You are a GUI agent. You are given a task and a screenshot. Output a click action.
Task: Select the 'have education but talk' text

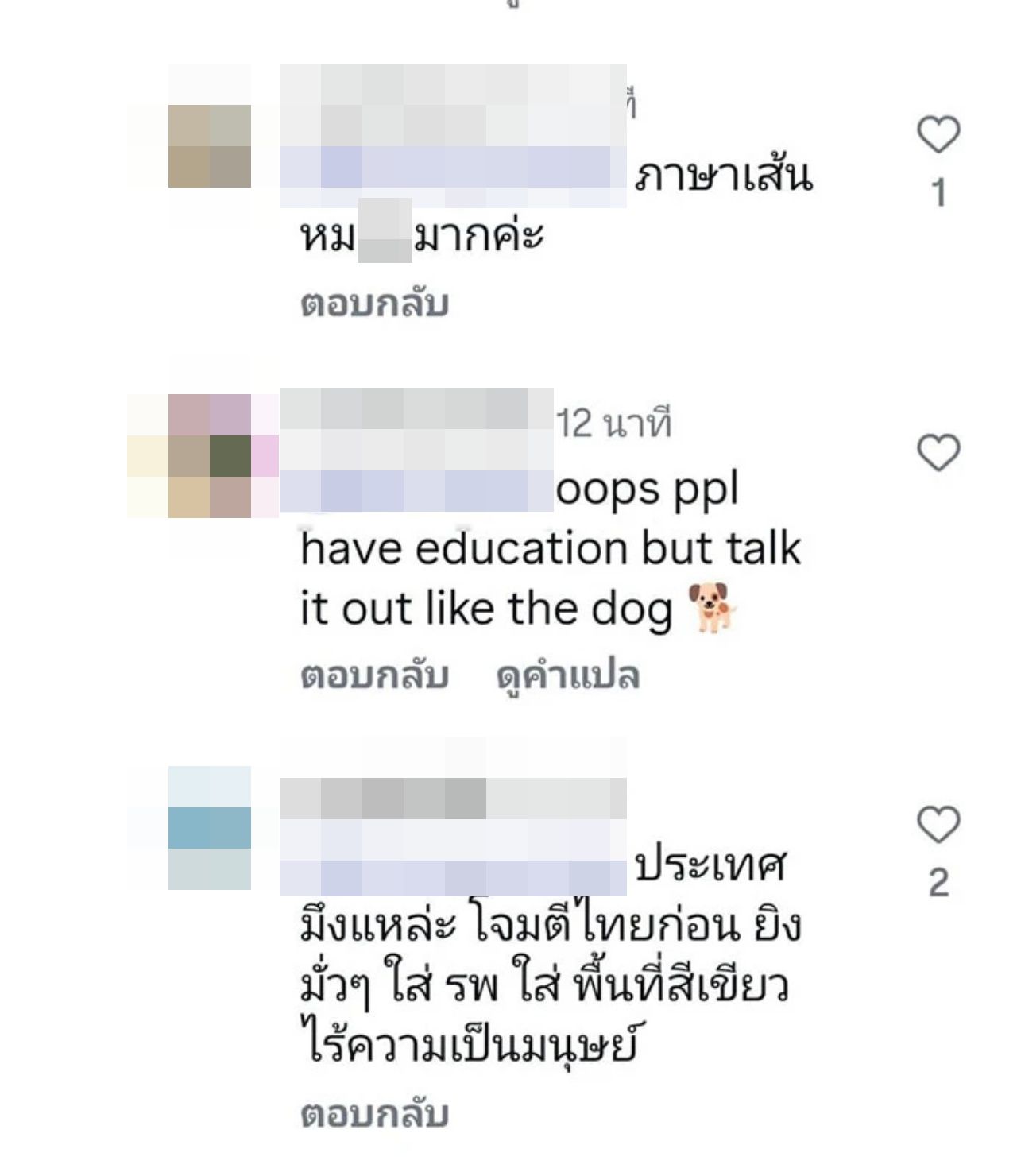click(x=551, y=548)
